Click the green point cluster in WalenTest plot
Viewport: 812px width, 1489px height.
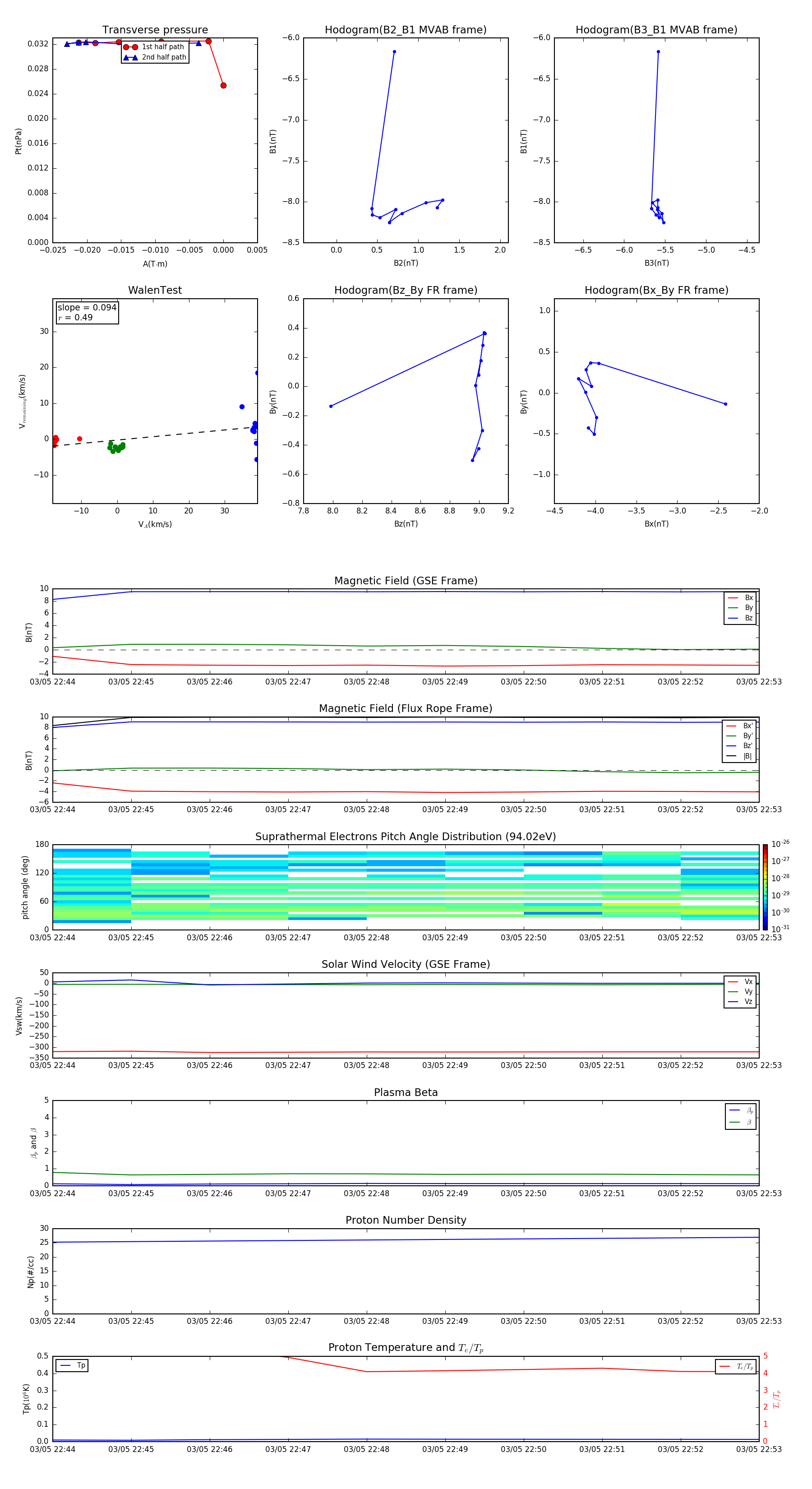pos(116,448)
